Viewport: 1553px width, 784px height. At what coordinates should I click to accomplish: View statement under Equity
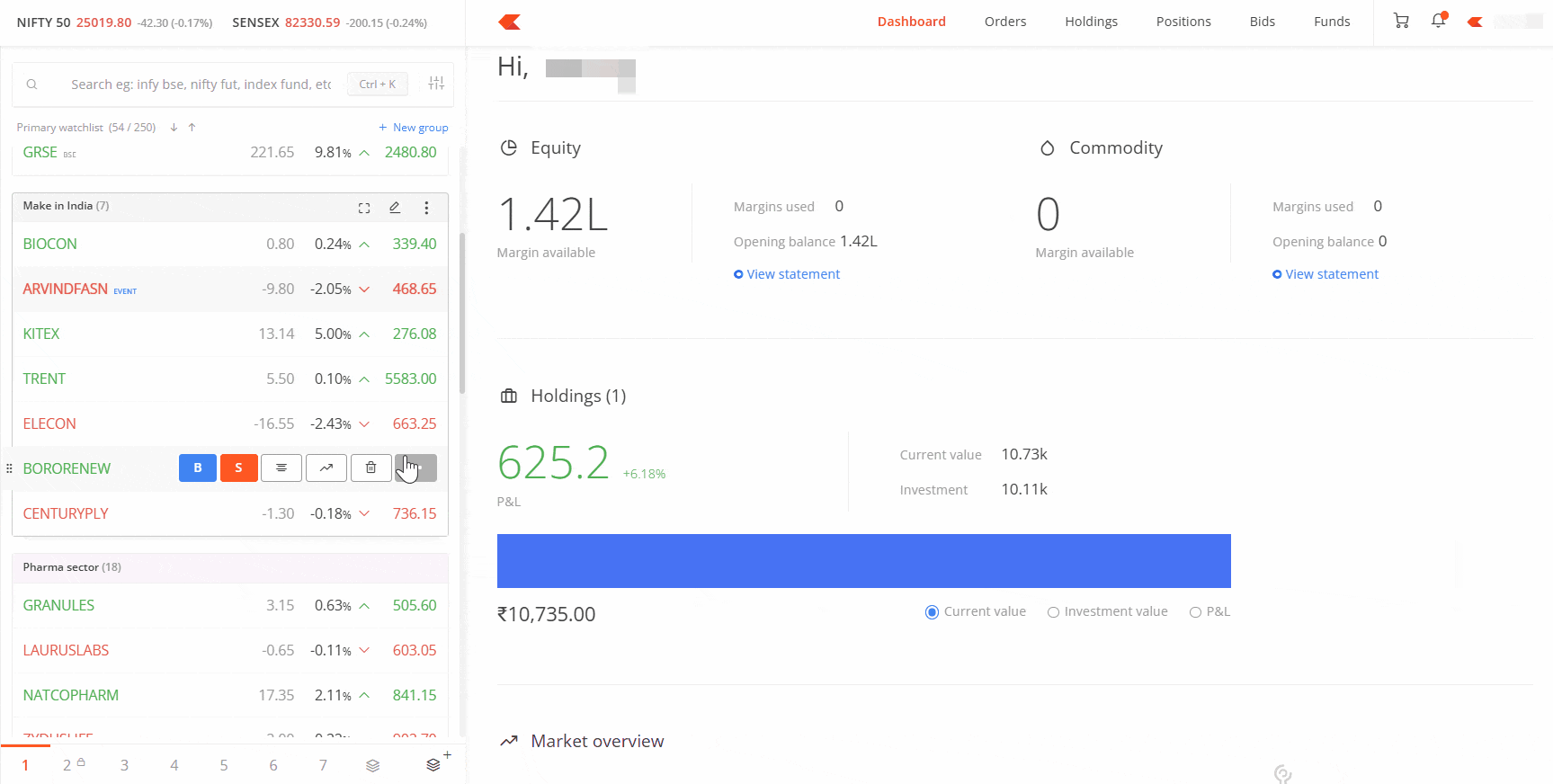(x=787, y=274)
